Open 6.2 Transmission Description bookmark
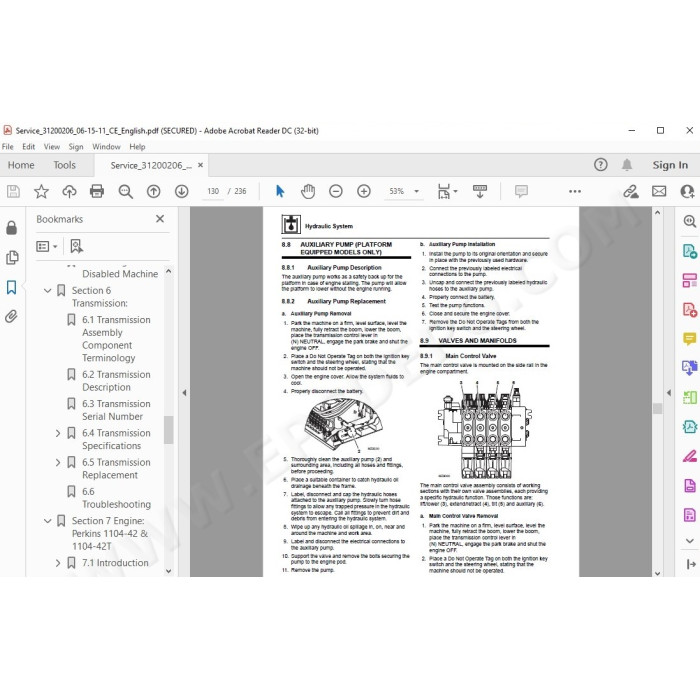The width and height of the screenshot is (700, 700). pyautogui.click(x=116, y=381)
